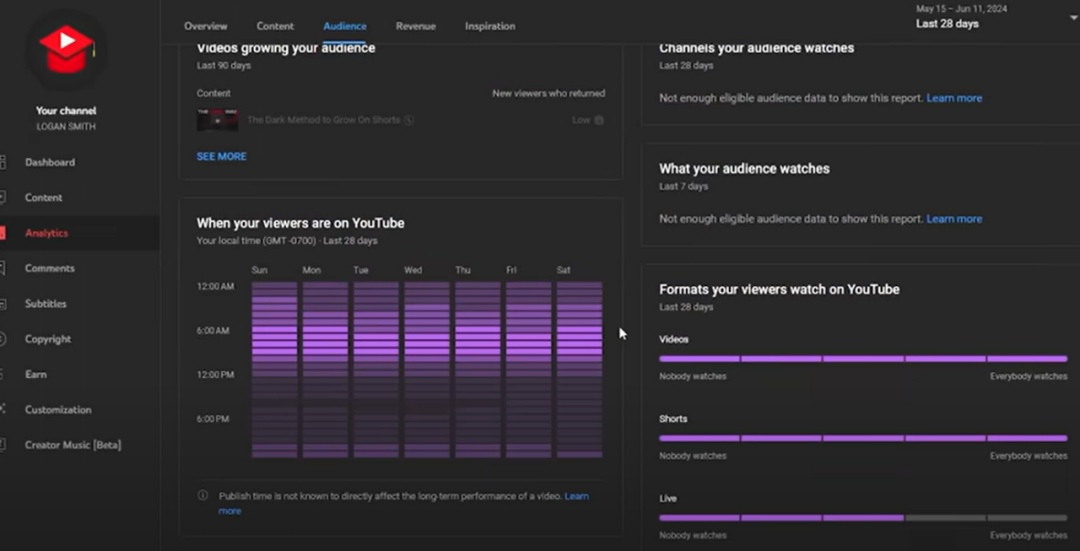Viewport: 1080px width, 551px height.
Task: Click info icon next to publish time note
Action: point(203,496)
